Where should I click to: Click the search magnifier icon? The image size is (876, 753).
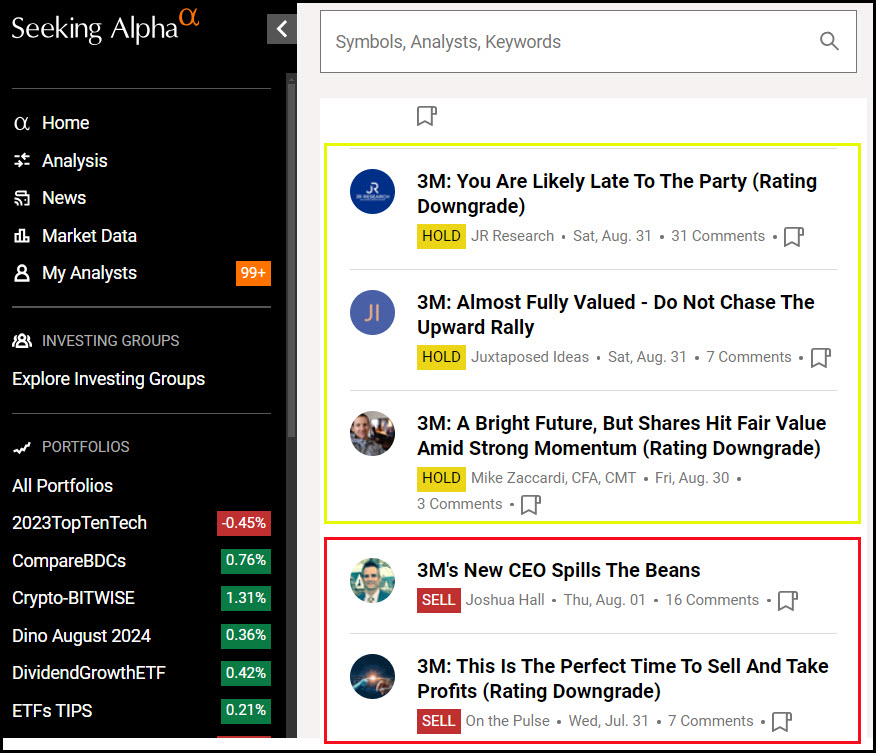tap(829, 41)
